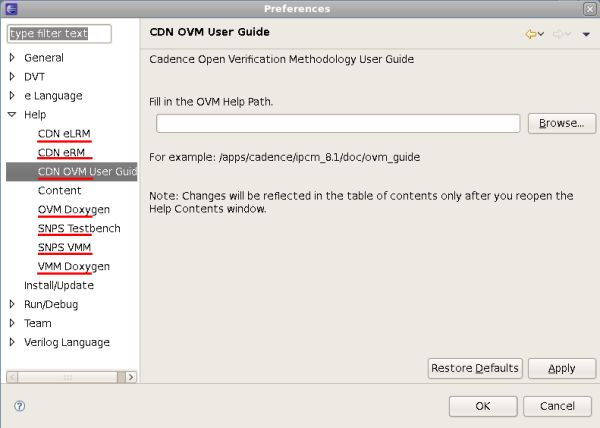
Task: Open the forward history dropdown arrow
Action: point(568,34)
